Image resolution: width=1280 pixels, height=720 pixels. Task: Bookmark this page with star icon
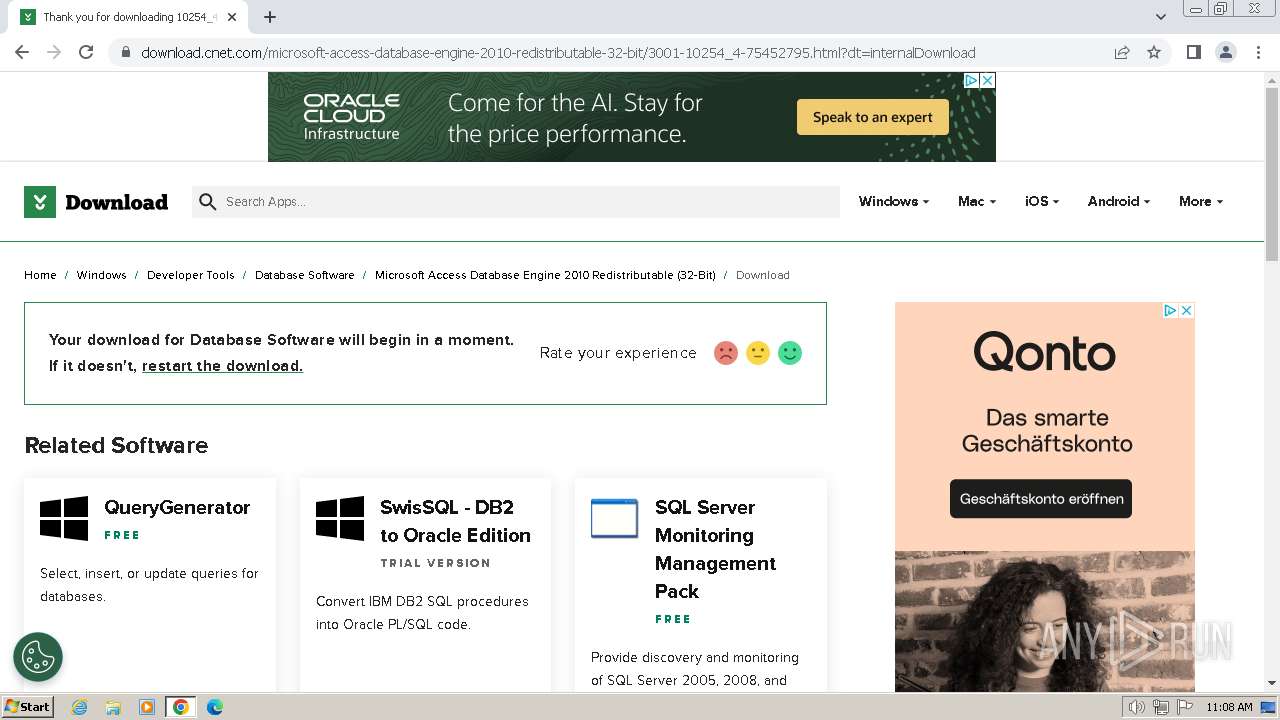(1154, 52)
